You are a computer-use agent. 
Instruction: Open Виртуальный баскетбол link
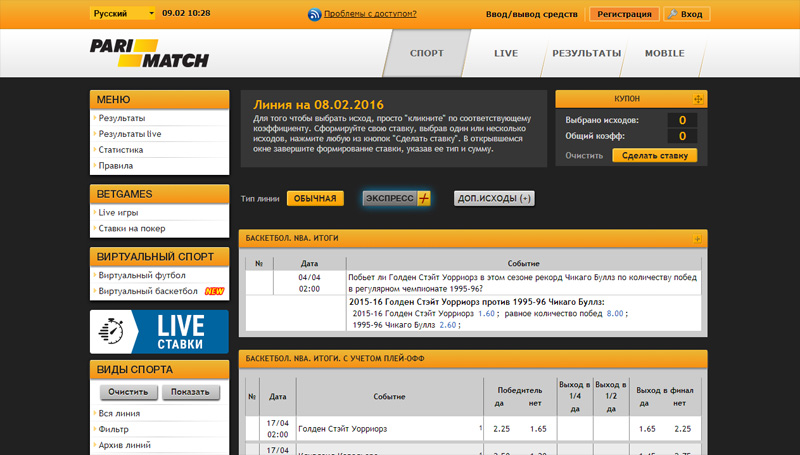click(148, 291)
